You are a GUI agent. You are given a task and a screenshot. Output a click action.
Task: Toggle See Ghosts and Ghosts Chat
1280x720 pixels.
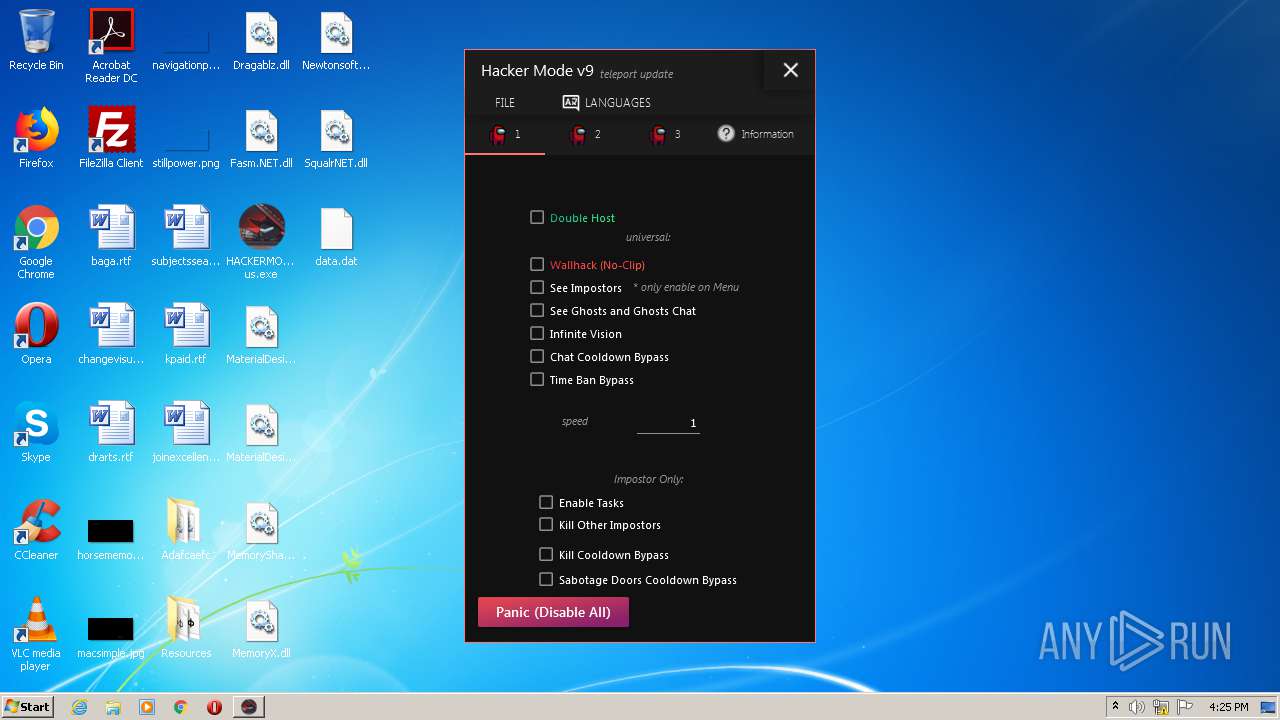[537, 310]
